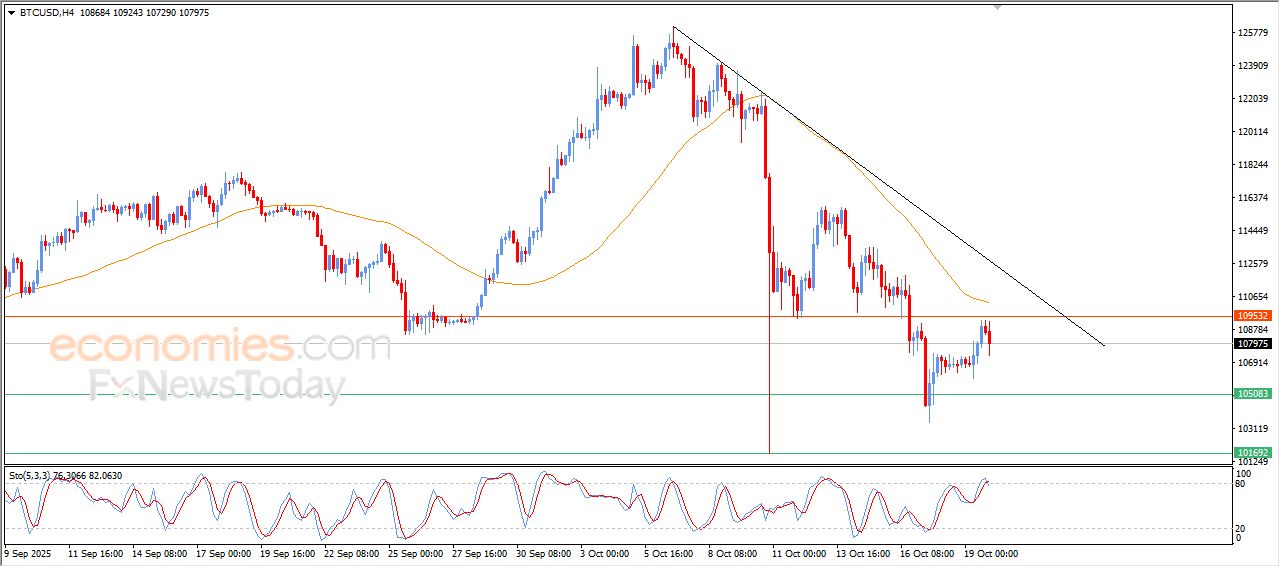Click the stochastic 80 level label
This screenshot has height=567, width=1280.
[1239, 484]
